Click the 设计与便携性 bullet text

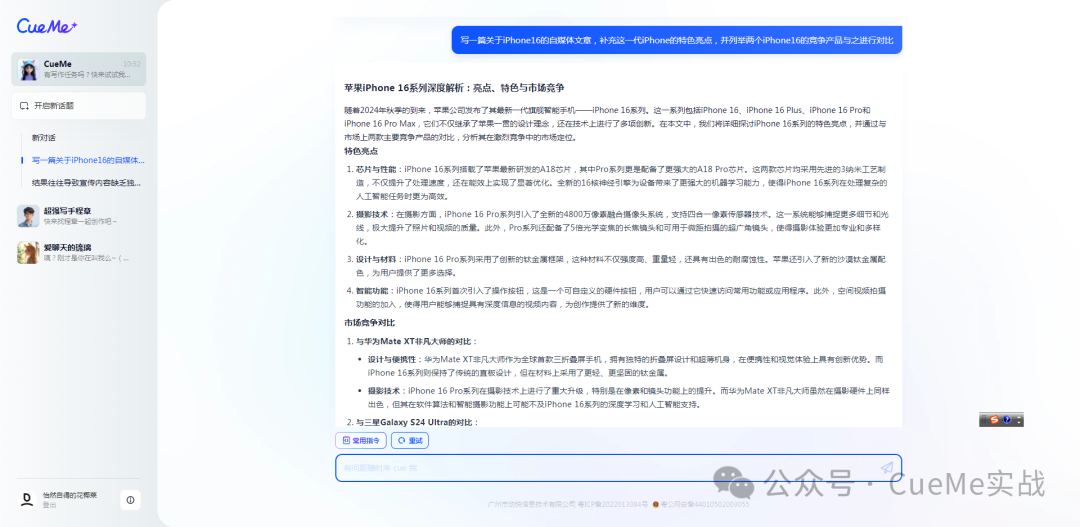[x=625, y=366]
